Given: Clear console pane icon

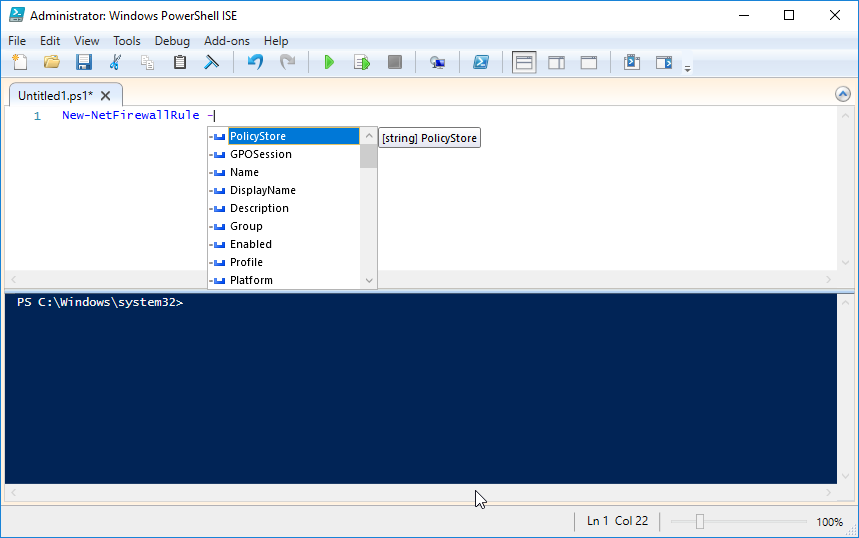Looking at the screenshot, I should tap(211, 62).
